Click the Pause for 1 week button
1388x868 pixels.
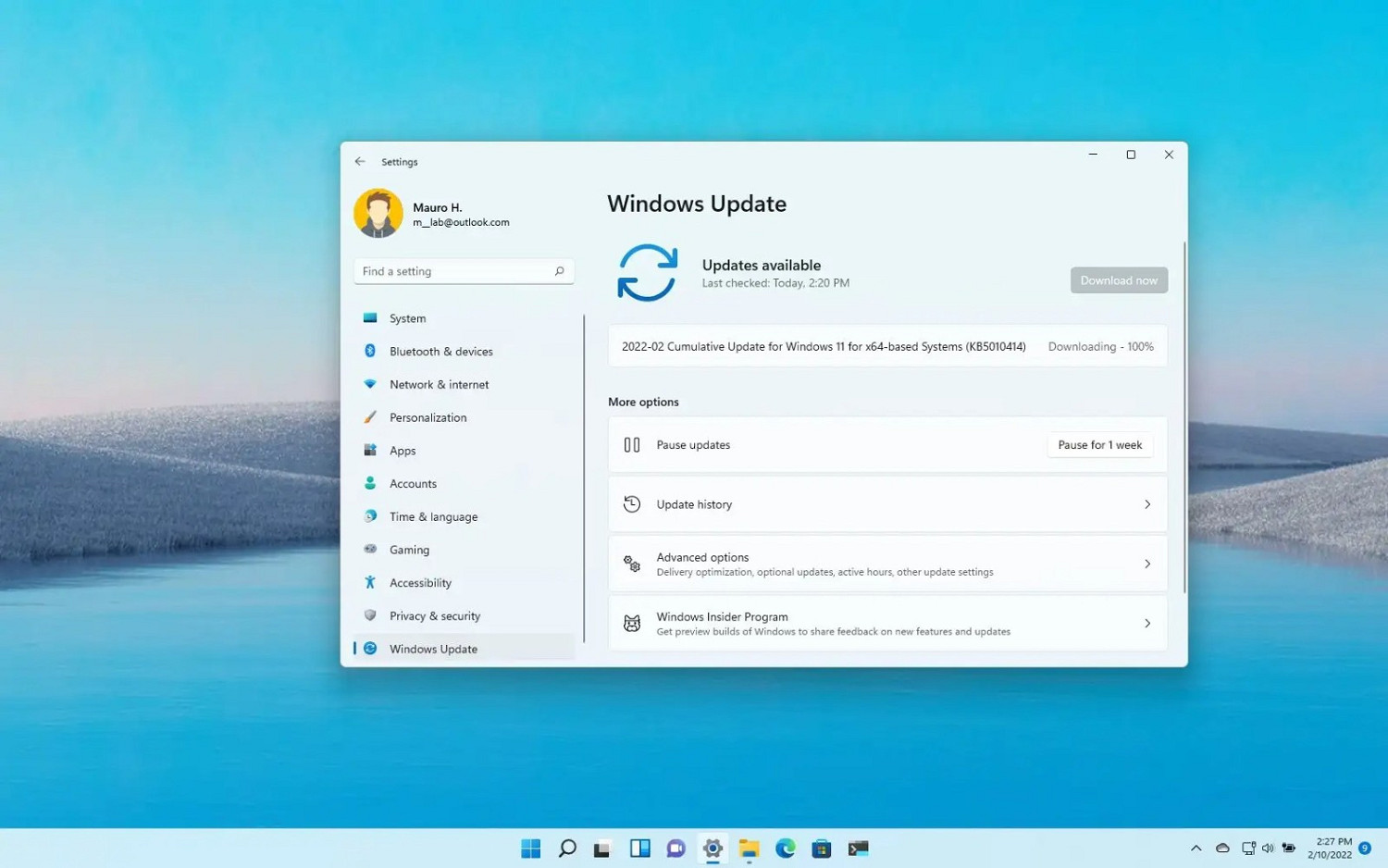1099,445
